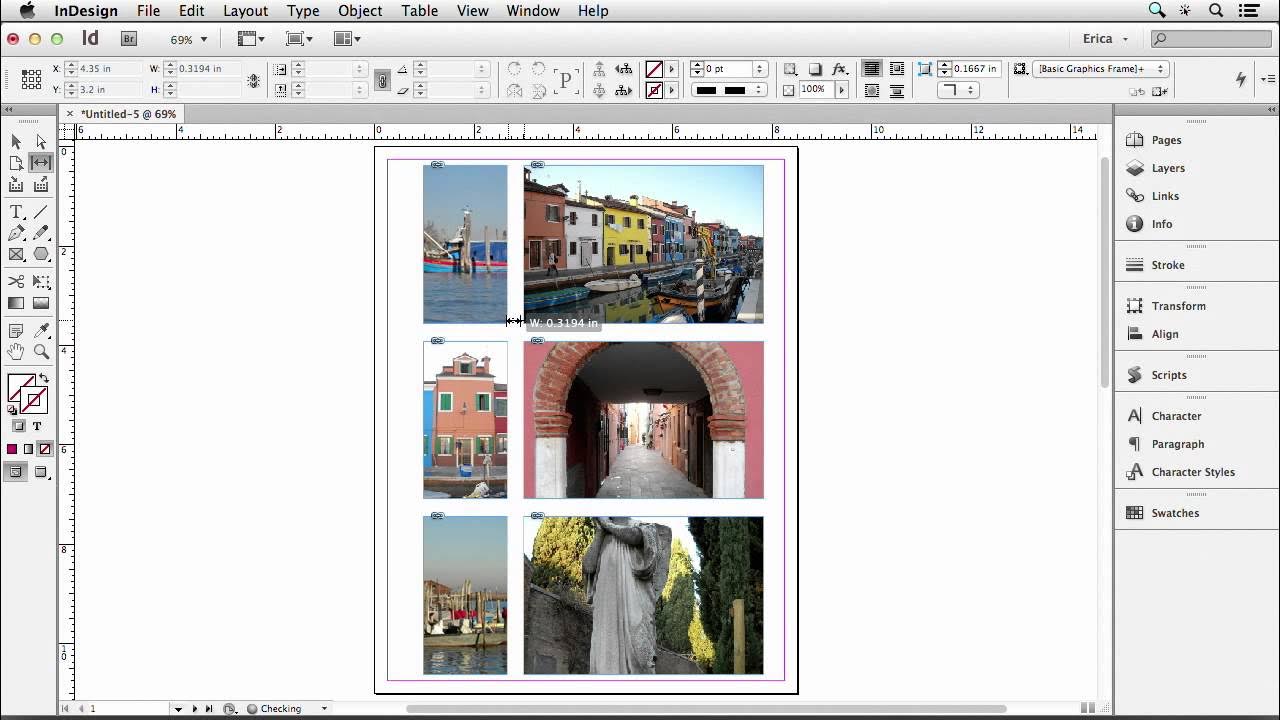
Task: Open the stroke type dropdown
Action: [731, 90]
